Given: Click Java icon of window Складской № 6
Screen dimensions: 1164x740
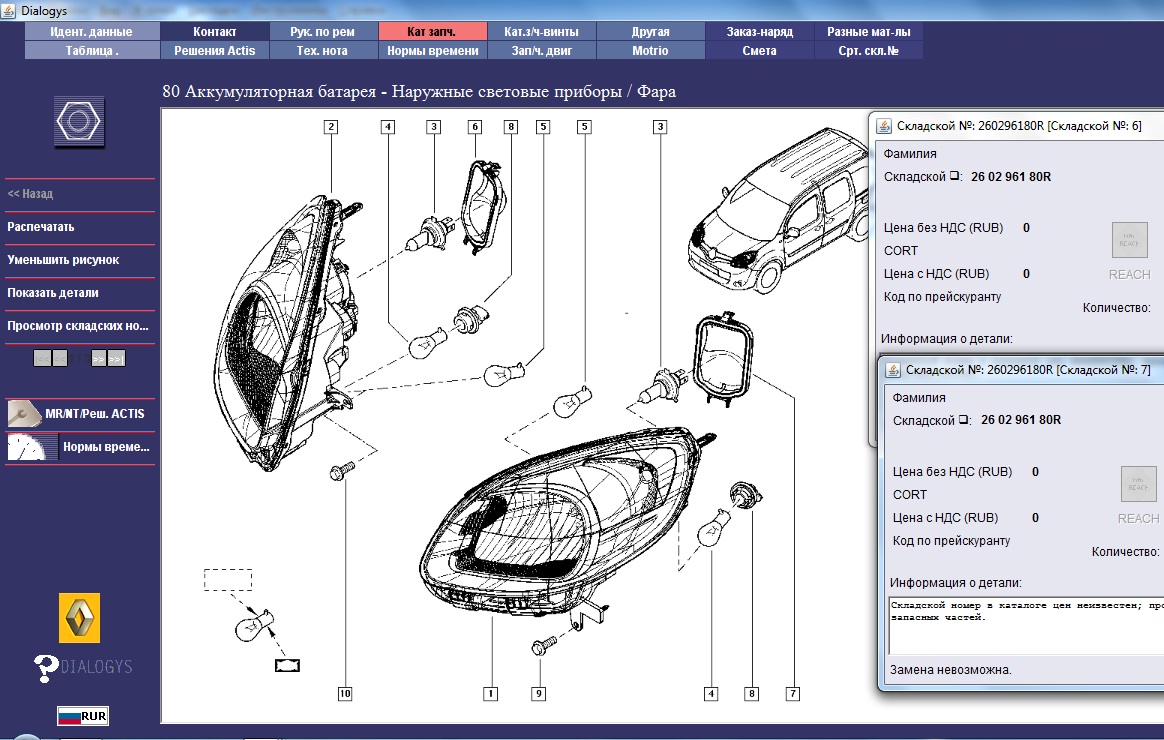Looking at the screenshot, I should [884, 125].
